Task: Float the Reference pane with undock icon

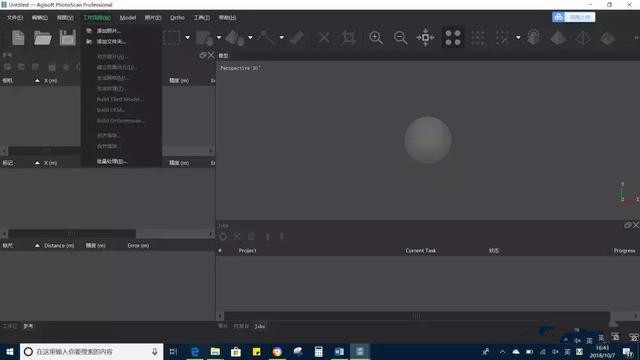Action: (202, 55)
